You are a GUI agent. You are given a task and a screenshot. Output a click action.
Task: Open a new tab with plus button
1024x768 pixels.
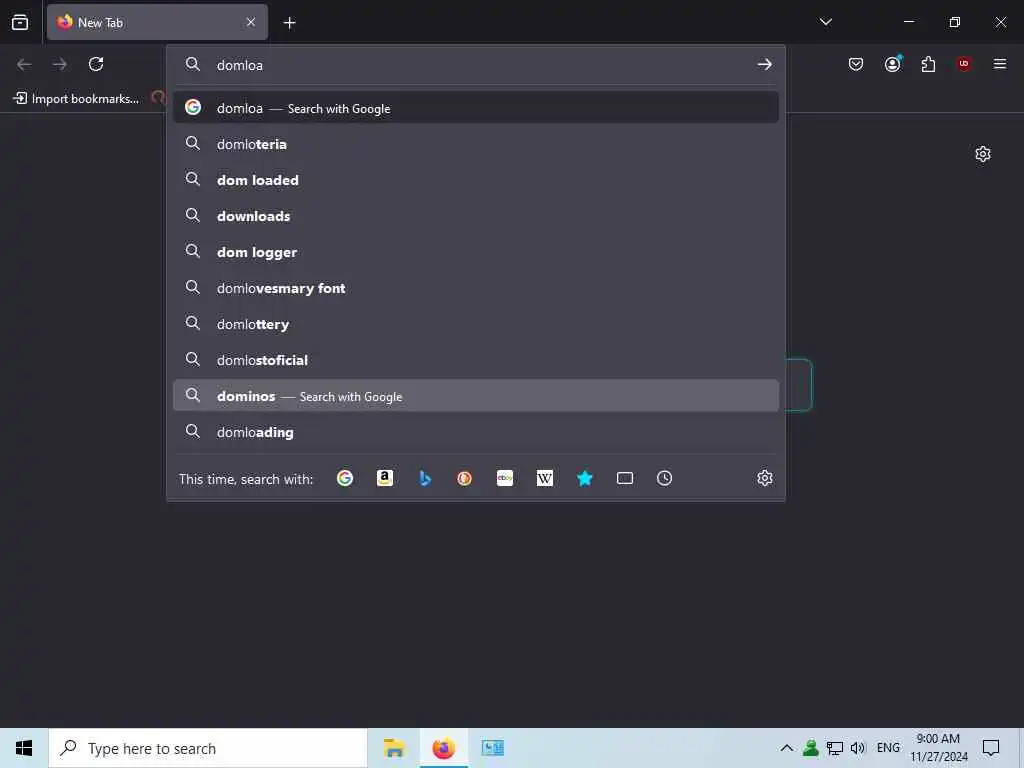tap(289, 23)
